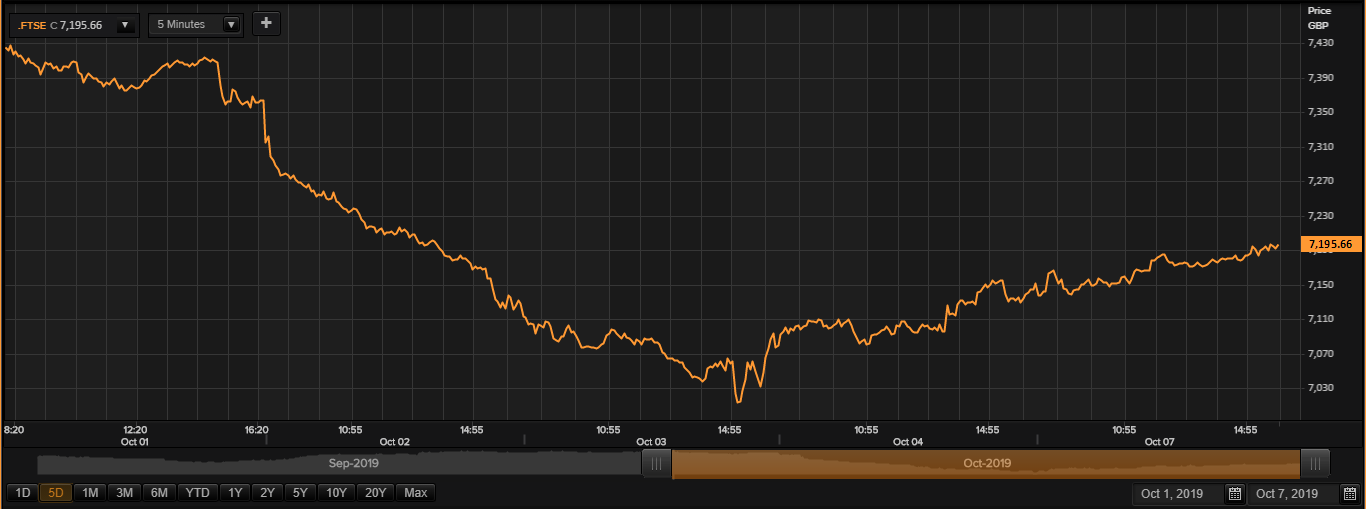Click the Sep-2019 section of the navigator
The width and height of the screenshot is (1366, 509).
[340, 464]
